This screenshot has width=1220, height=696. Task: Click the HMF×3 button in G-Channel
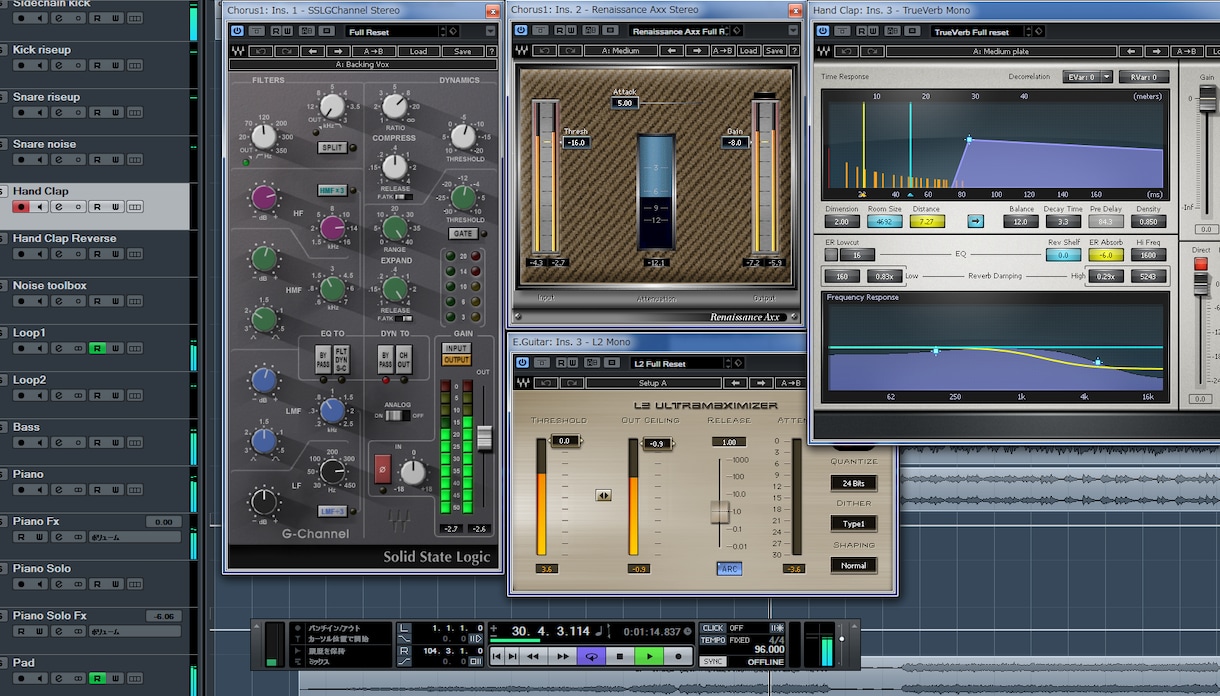point(332,190)
